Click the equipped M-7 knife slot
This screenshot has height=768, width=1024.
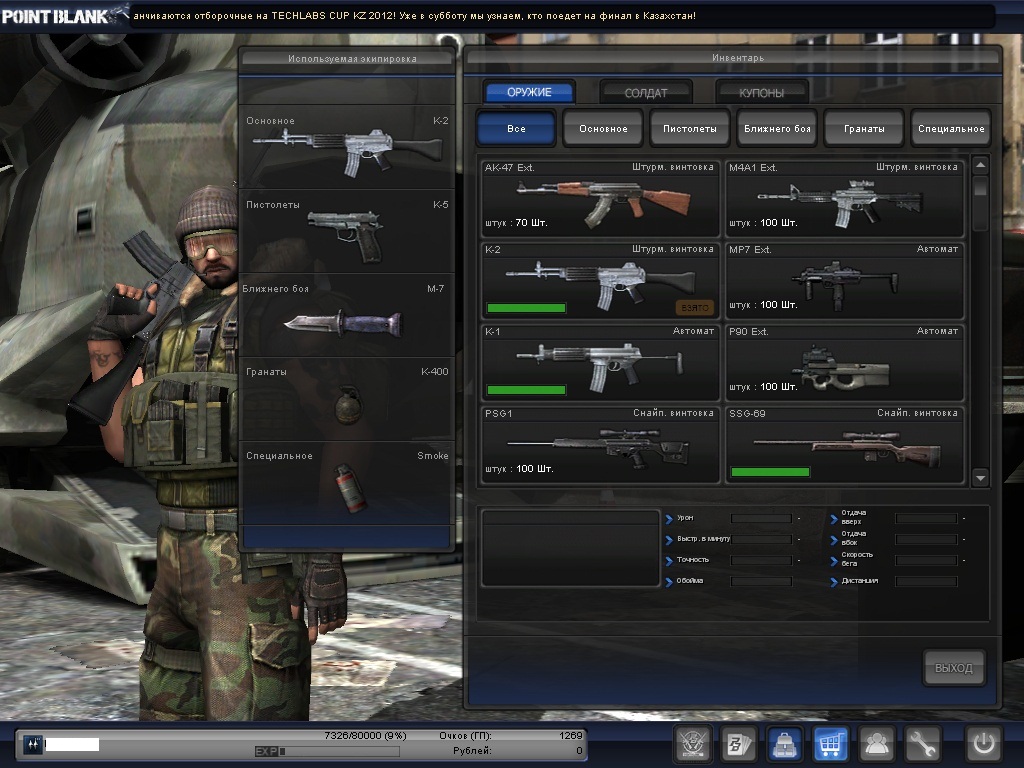pyautogui.click(x=347, y=315)
